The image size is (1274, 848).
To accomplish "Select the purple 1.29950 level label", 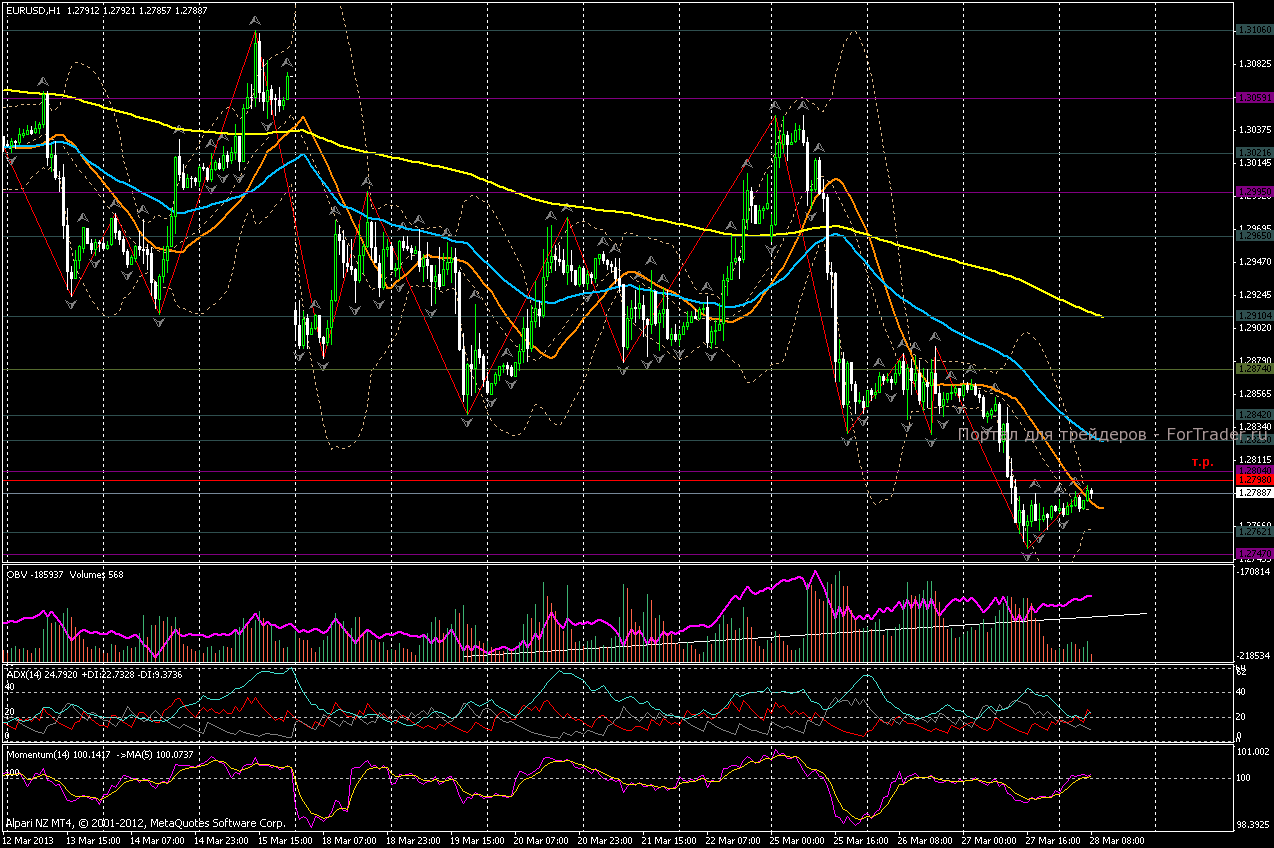I will pyautogui.click(x=1253, y=192).
